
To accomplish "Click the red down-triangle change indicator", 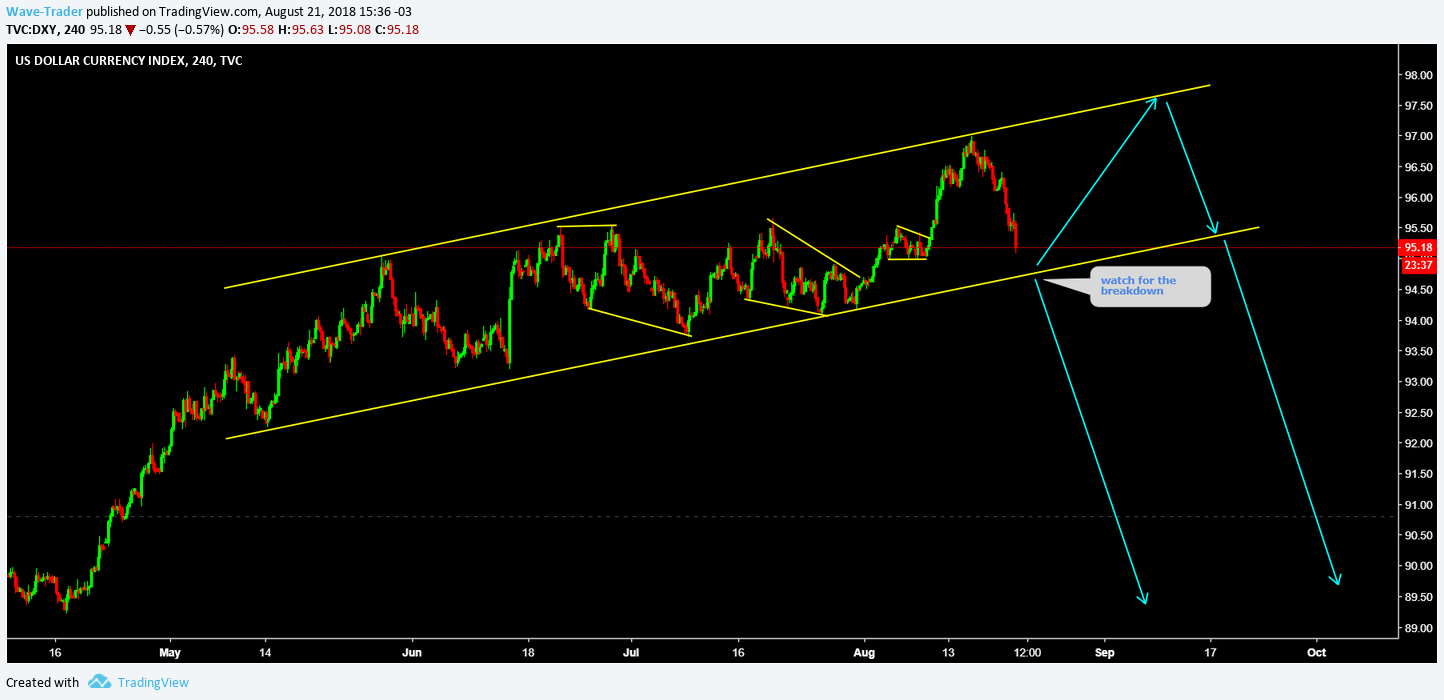I will pyautogui.click(x=130, y=31).
